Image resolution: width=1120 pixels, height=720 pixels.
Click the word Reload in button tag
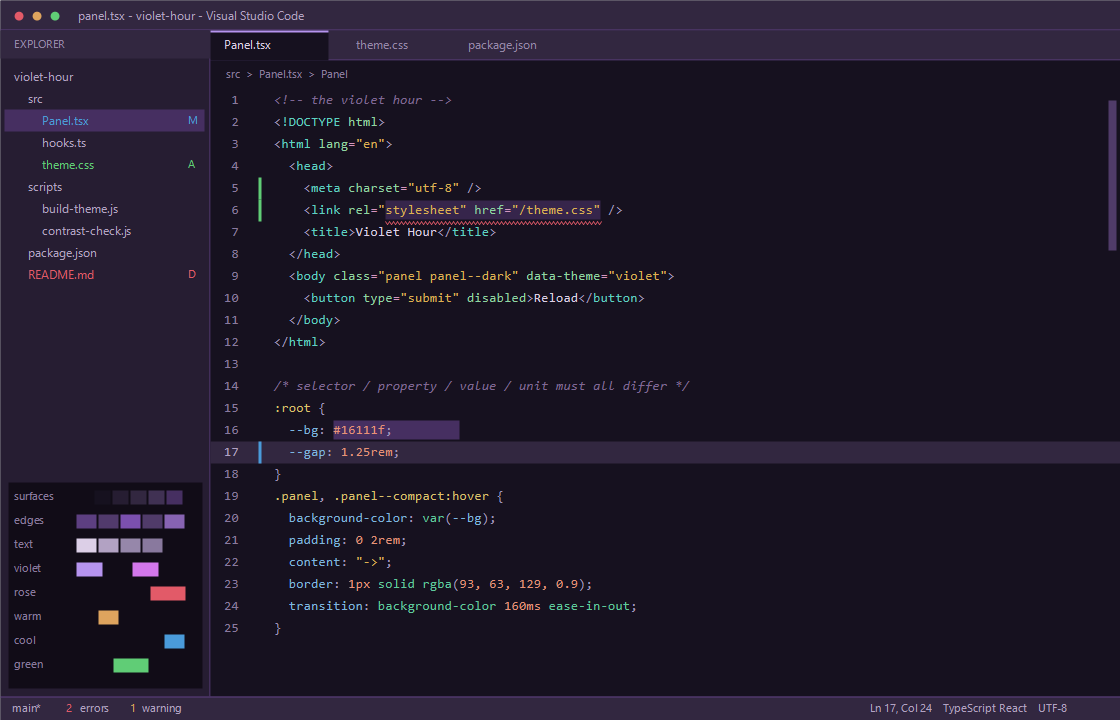point(556,298)
